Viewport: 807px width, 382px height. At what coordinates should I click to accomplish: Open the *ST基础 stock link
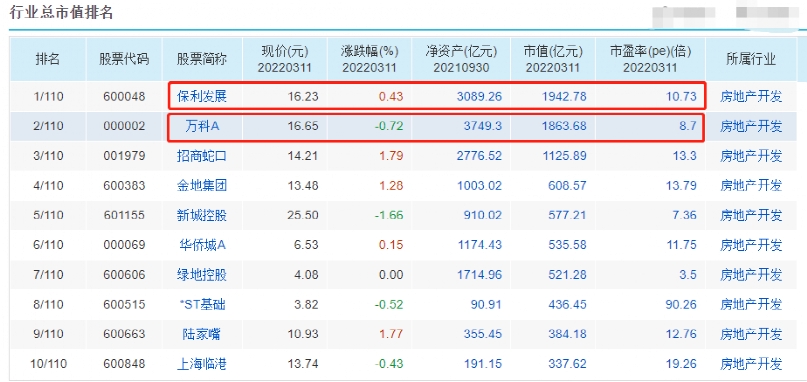[202, 304]
